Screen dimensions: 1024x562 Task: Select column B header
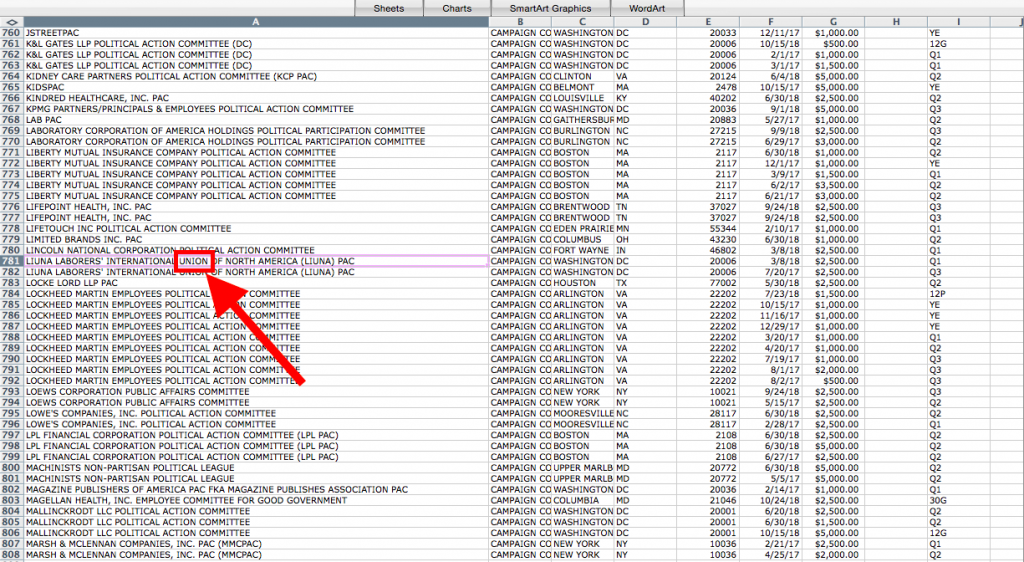[x=520, y=22]
